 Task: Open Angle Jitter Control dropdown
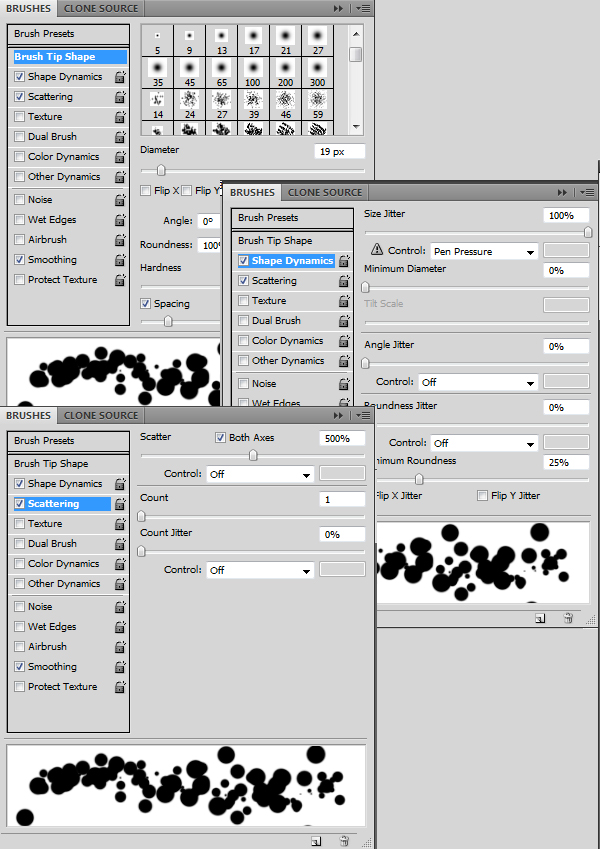click(478, 382)
